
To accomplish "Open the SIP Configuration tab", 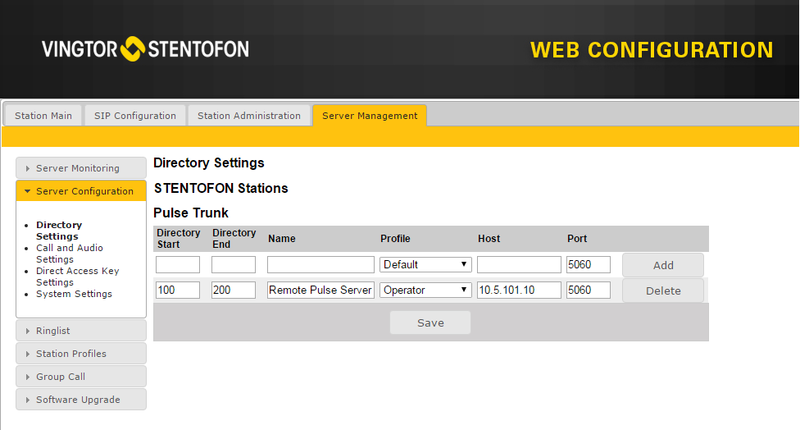I will pyautogui.click(x=135, y=115).
